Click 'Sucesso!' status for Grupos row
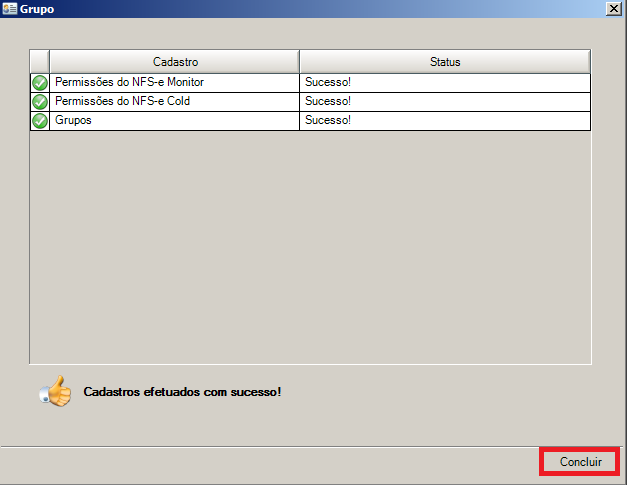Image resolution: width=627 pixels, height=485 pixels. click(445, 121)
